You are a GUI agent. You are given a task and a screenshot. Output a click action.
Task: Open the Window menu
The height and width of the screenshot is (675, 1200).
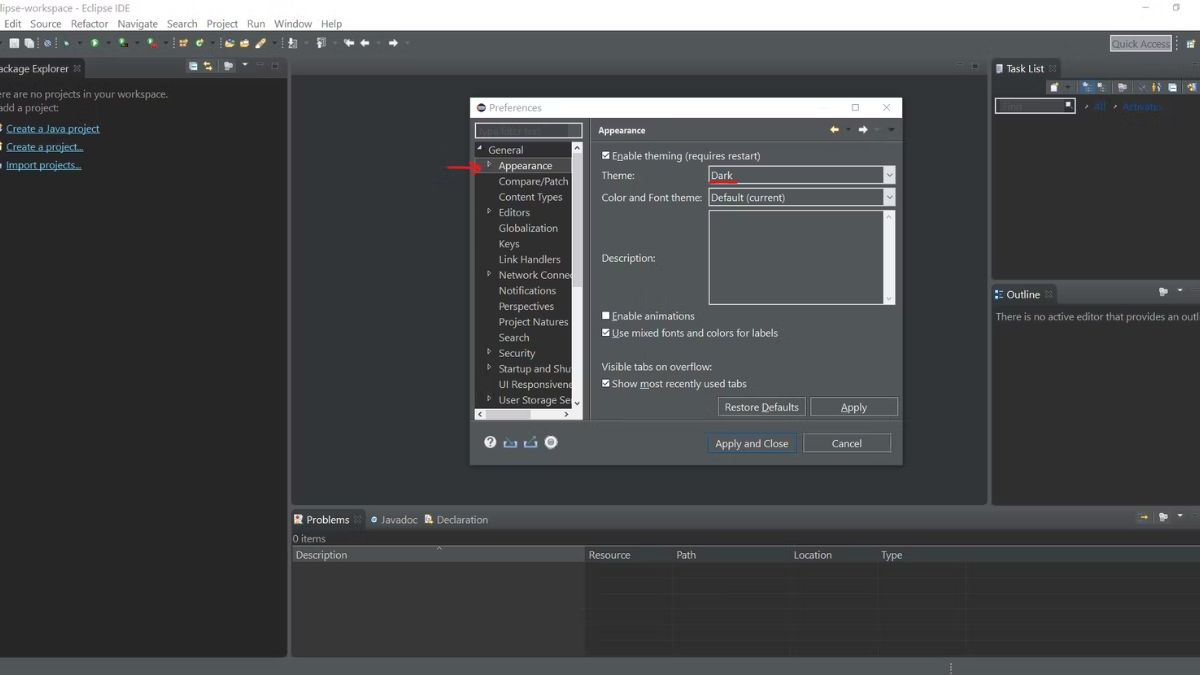[293, 24]
